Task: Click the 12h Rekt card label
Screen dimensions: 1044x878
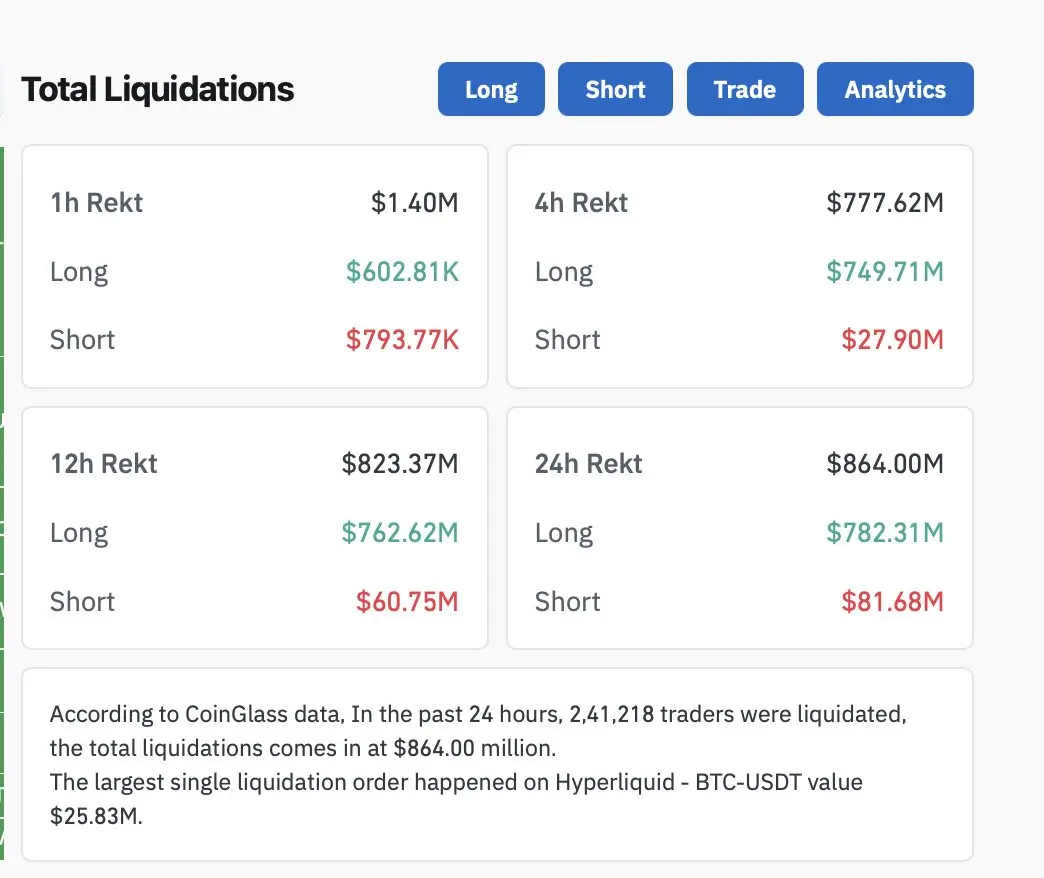Action: [104, 464]
